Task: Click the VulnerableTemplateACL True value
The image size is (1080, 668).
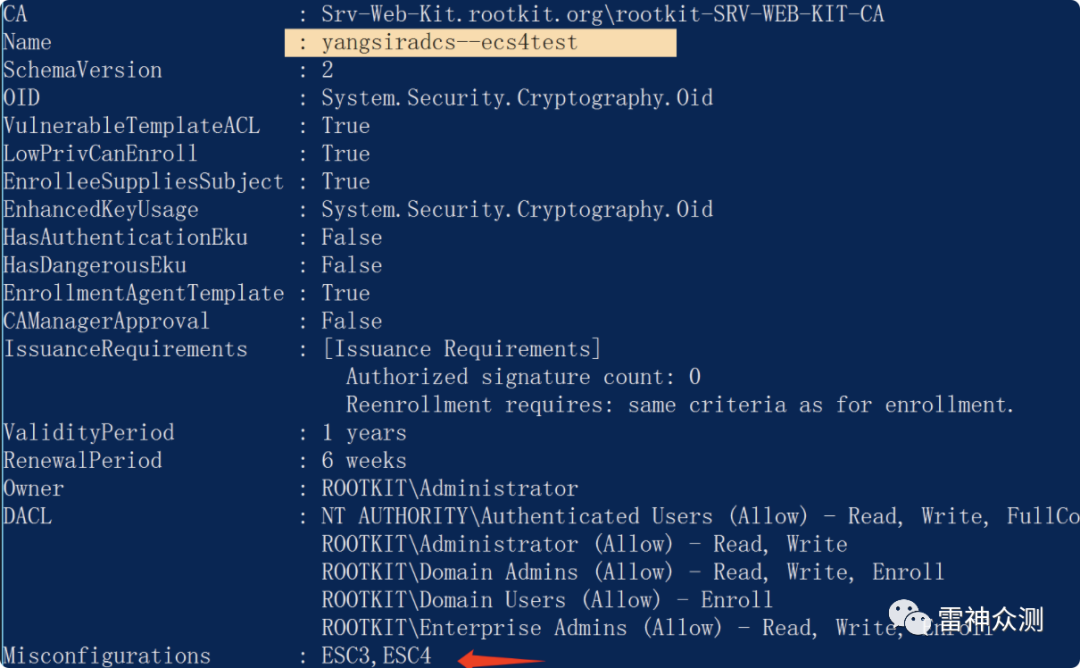Action: pyautogui.click(x=346, y=126)
